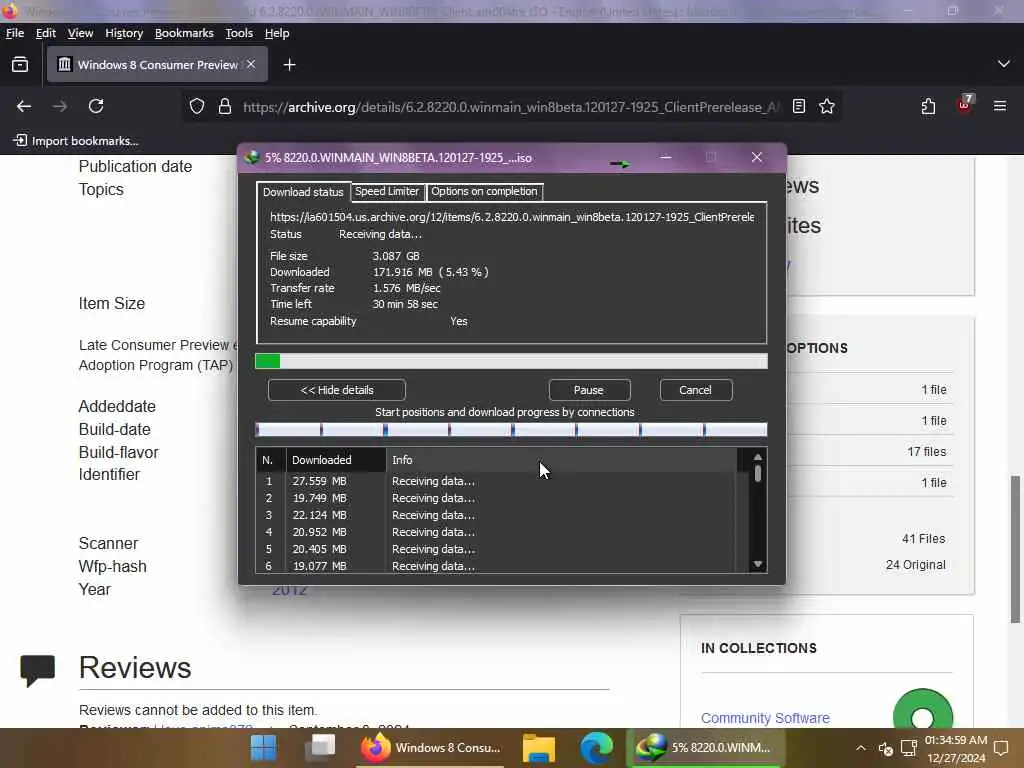The height and width of the screenshot is (768, 1024).
Task: Click the address bar URL field
Action: 511,106
